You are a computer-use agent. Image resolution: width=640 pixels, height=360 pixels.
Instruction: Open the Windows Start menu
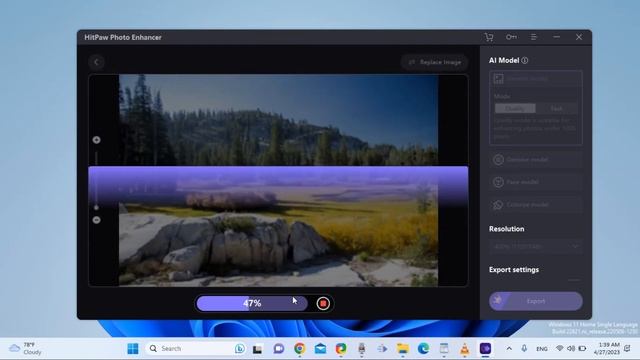coord(133,349)
